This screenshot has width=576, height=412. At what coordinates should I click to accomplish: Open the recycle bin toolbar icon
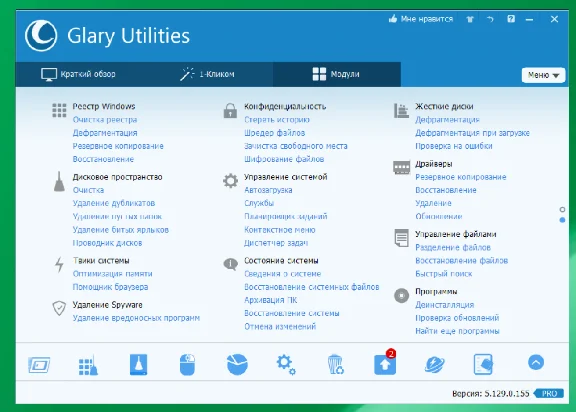[335, 364]
